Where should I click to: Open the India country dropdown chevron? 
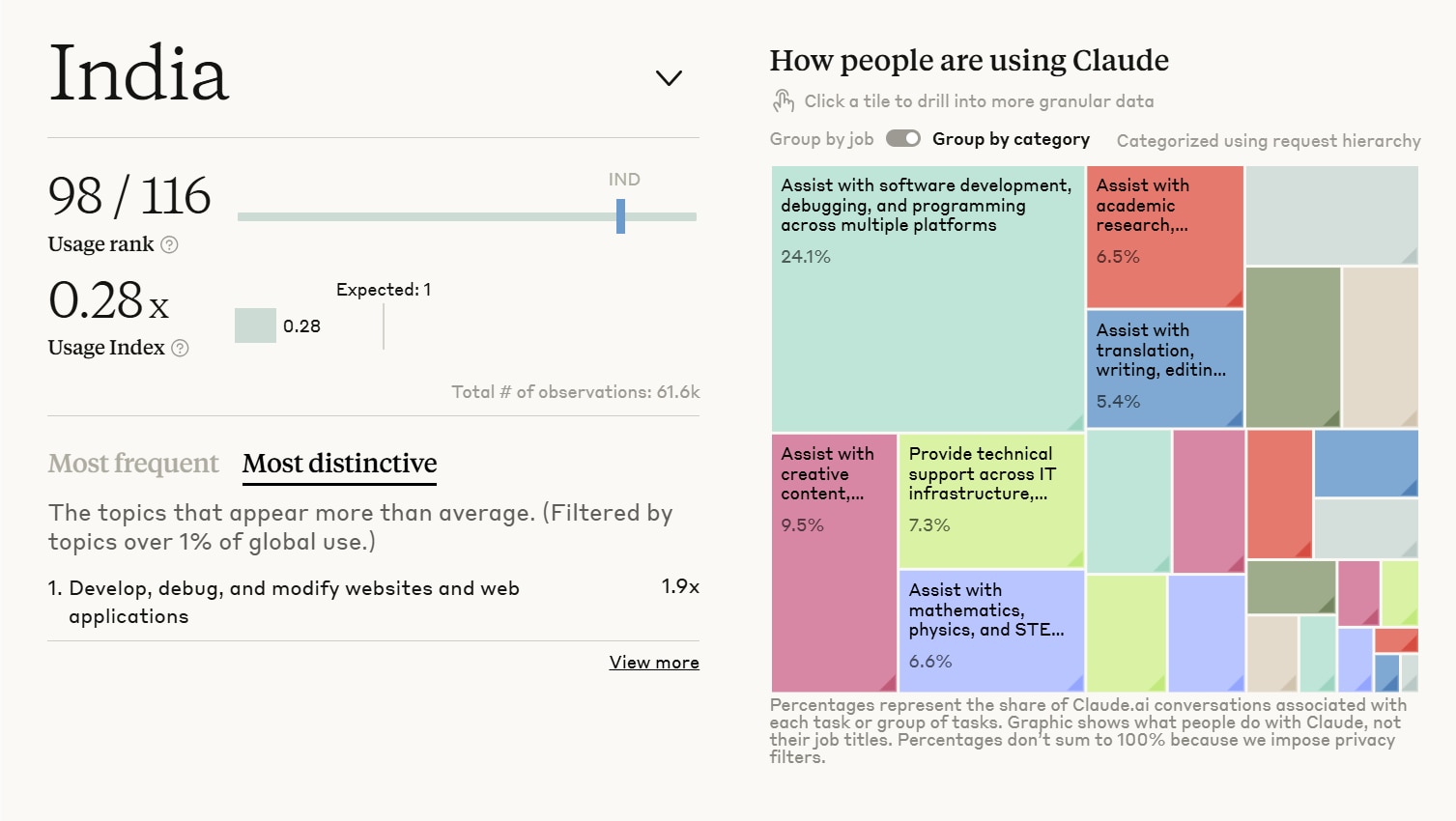point(669,77)
